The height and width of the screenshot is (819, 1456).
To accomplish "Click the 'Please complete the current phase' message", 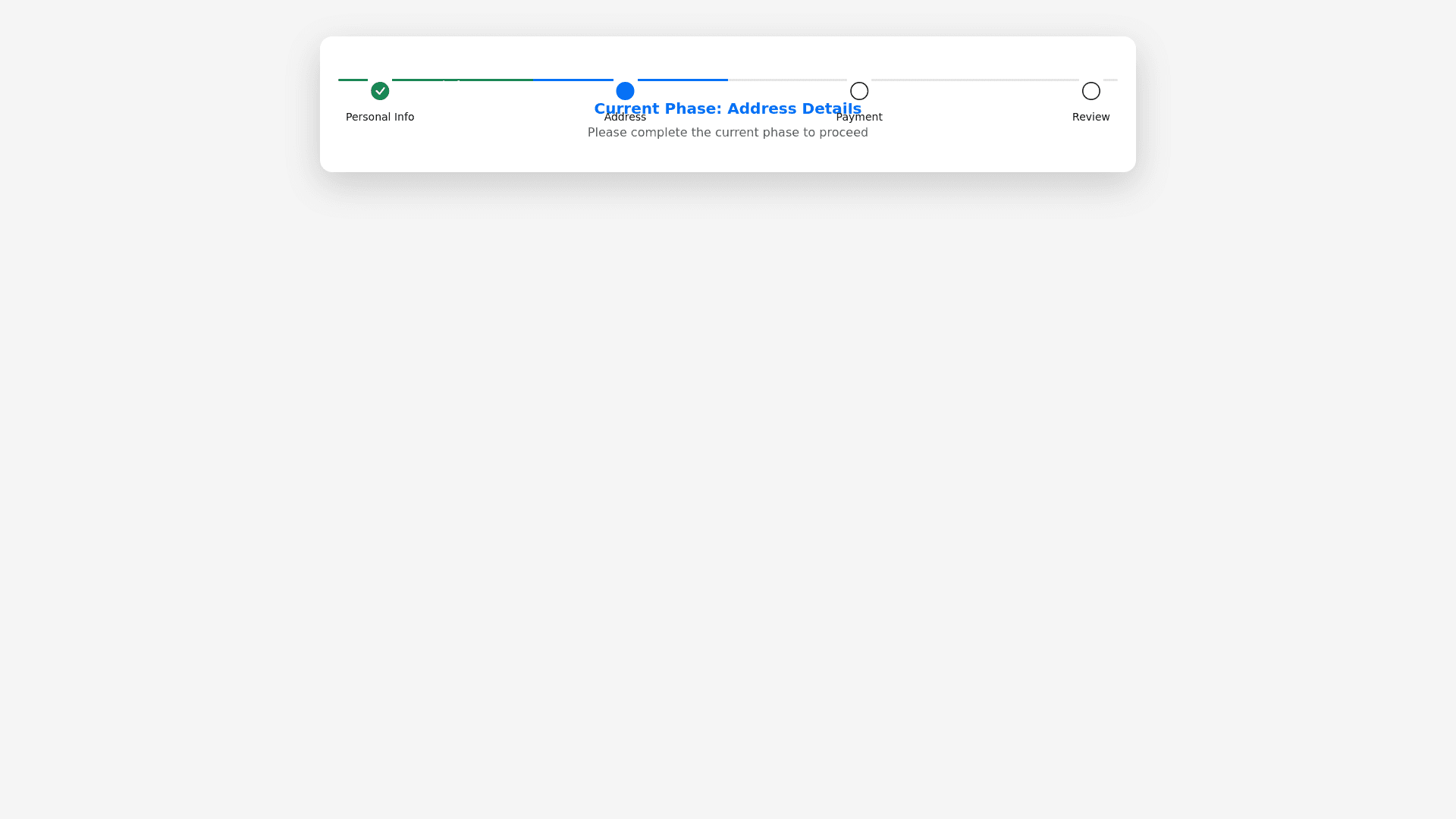I will coord(728,133).
